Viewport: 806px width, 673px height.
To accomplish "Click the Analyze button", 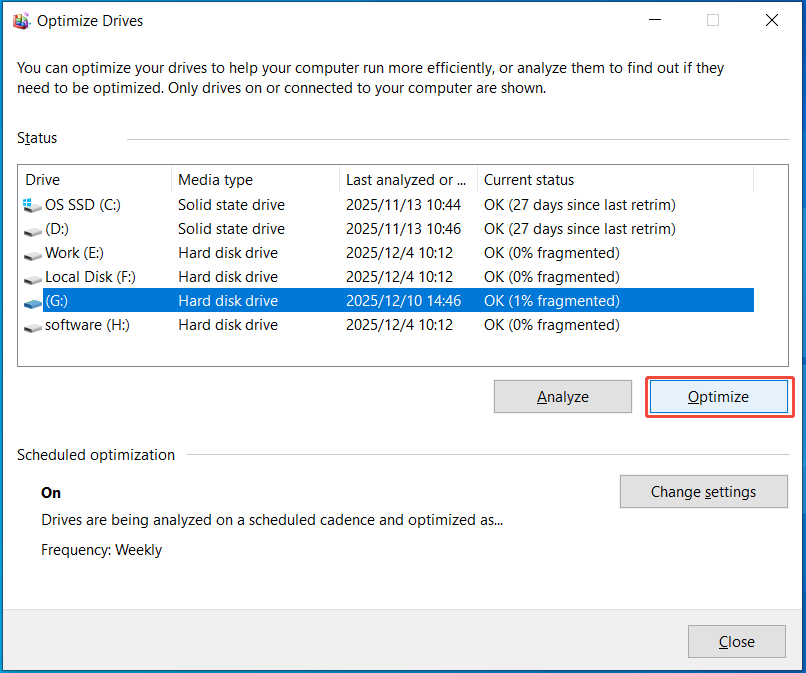I will coord(562,396).
